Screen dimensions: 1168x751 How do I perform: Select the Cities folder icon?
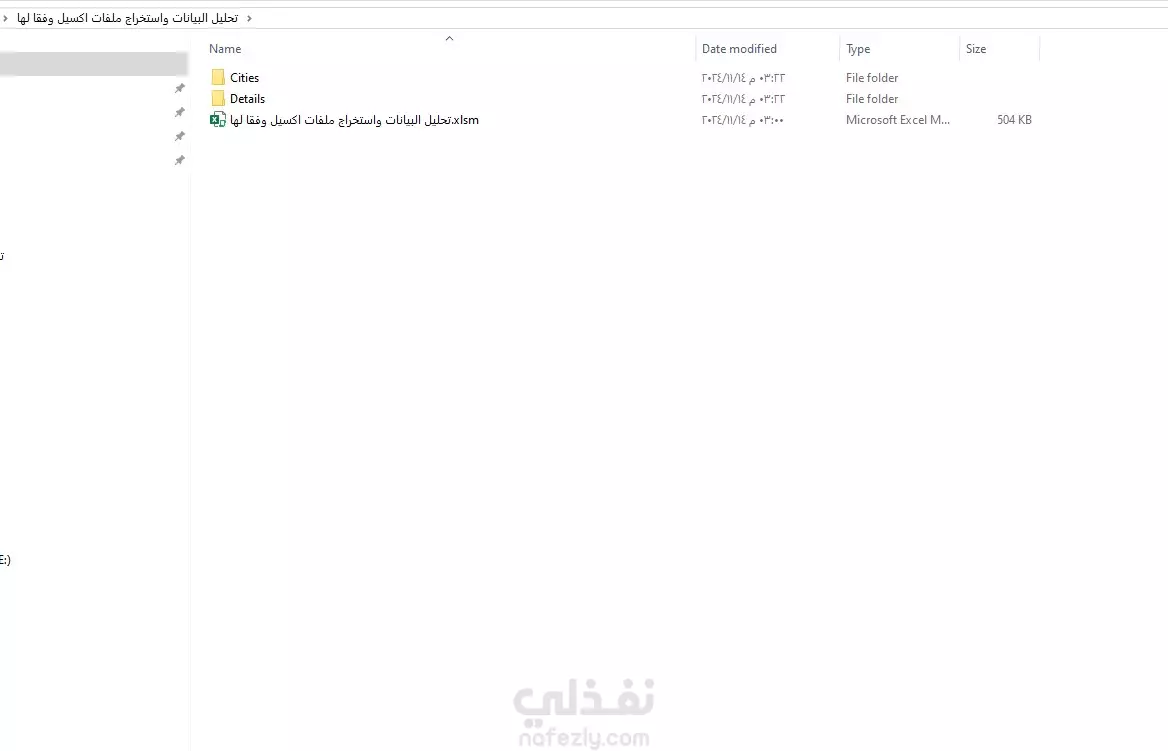click(218, 77)
